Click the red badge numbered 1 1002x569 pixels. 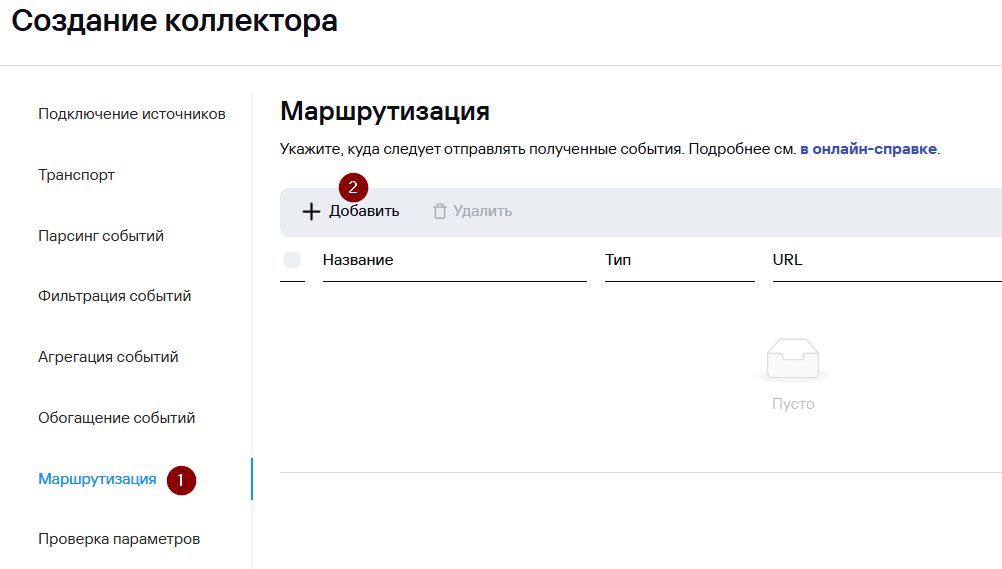[x=180, y=480]
